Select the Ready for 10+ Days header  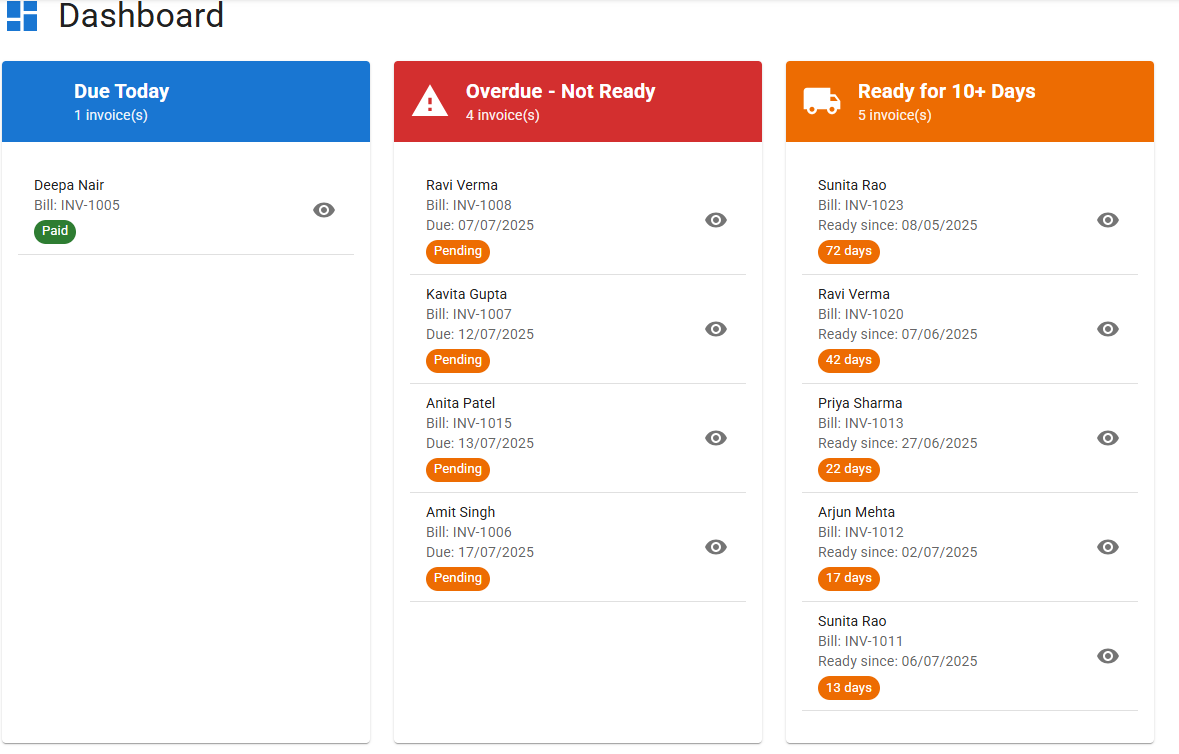970,101
